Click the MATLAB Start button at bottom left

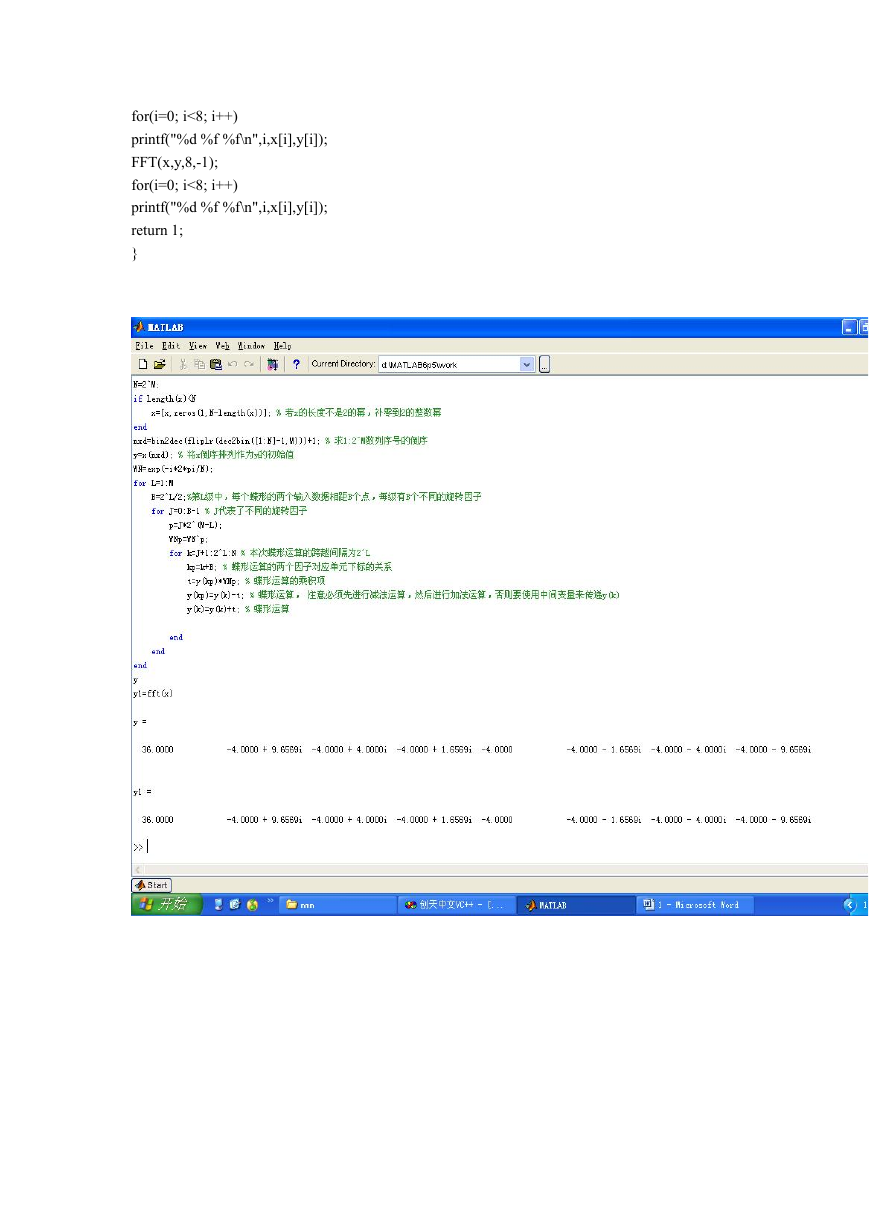(x=152, y=885)
